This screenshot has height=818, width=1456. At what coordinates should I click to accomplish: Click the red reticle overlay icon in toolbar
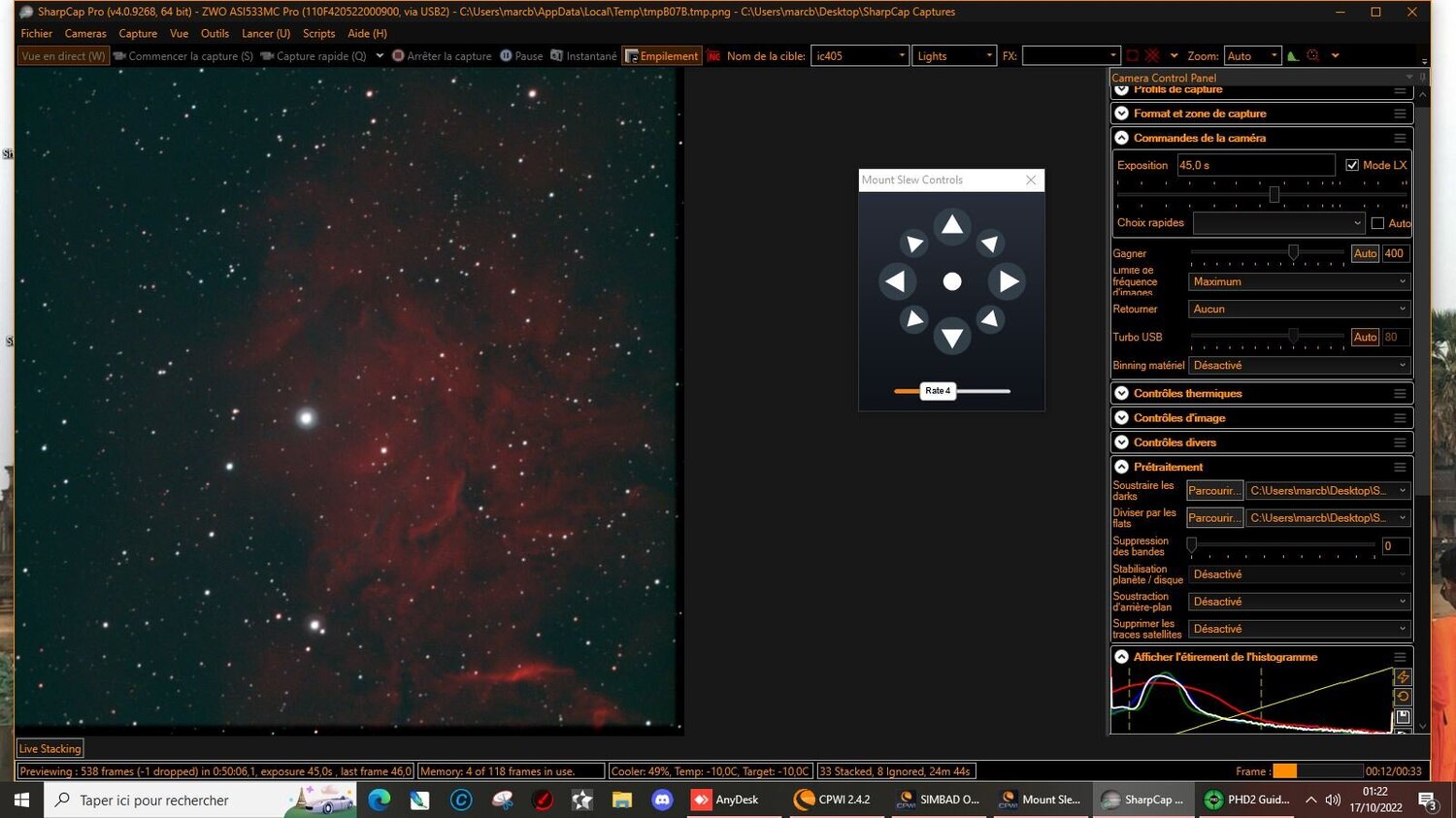pos(1152,55)
